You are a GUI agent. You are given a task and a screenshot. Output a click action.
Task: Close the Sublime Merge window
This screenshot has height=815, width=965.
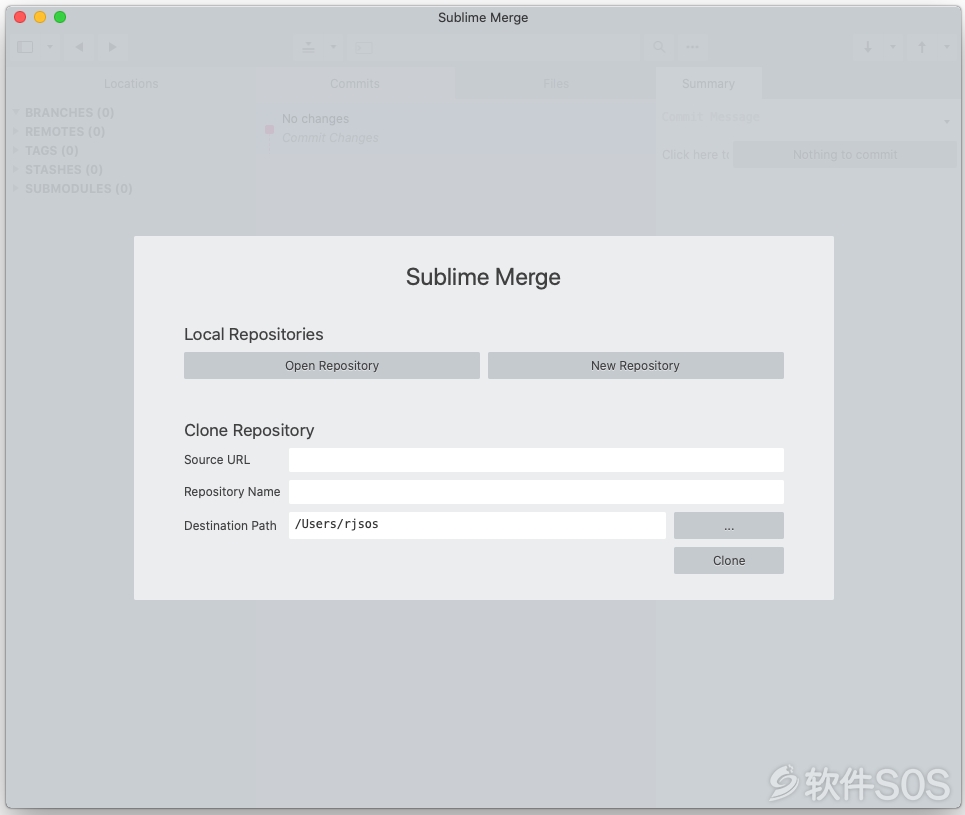(20, 17)
